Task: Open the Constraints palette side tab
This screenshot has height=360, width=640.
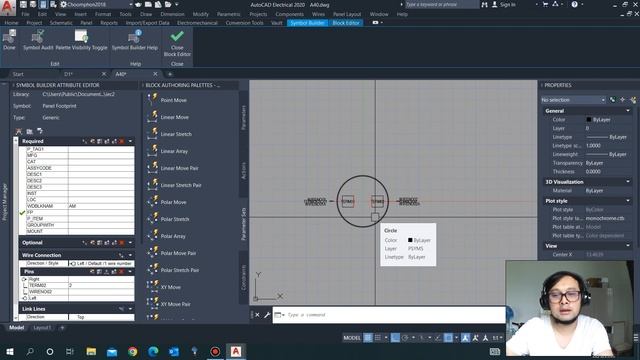Action: click(x=244, y=278)
